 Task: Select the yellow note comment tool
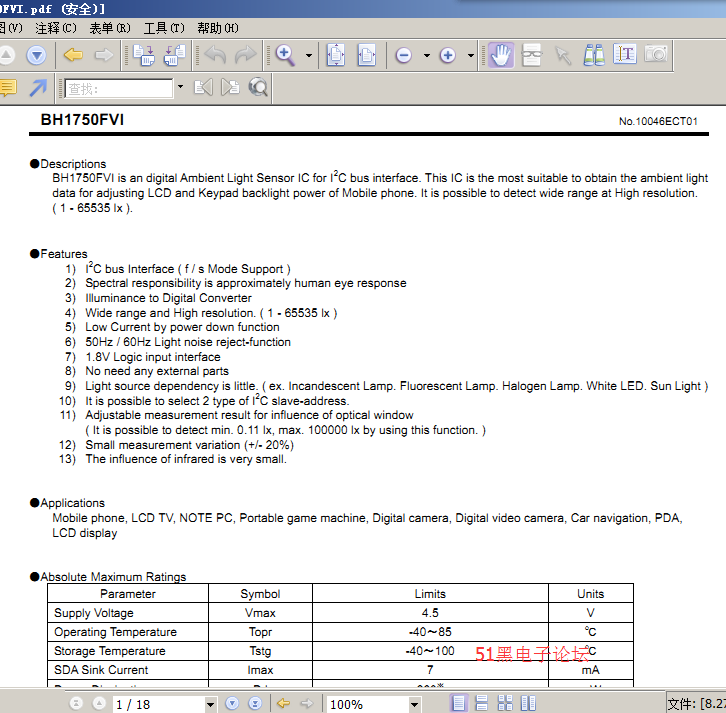8,87
